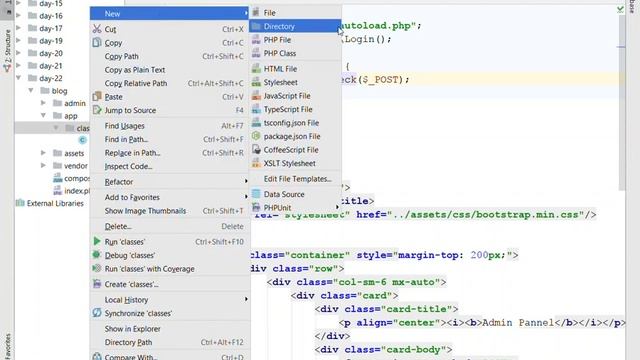Expand the assets folder
This screenshot has width=640, height=360.
tap(43, 153)
